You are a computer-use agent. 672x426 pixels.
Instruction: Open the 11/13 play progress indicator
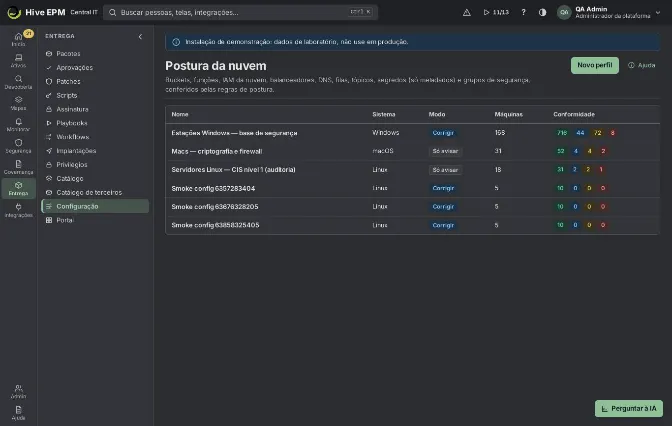(x=496, y=12)
